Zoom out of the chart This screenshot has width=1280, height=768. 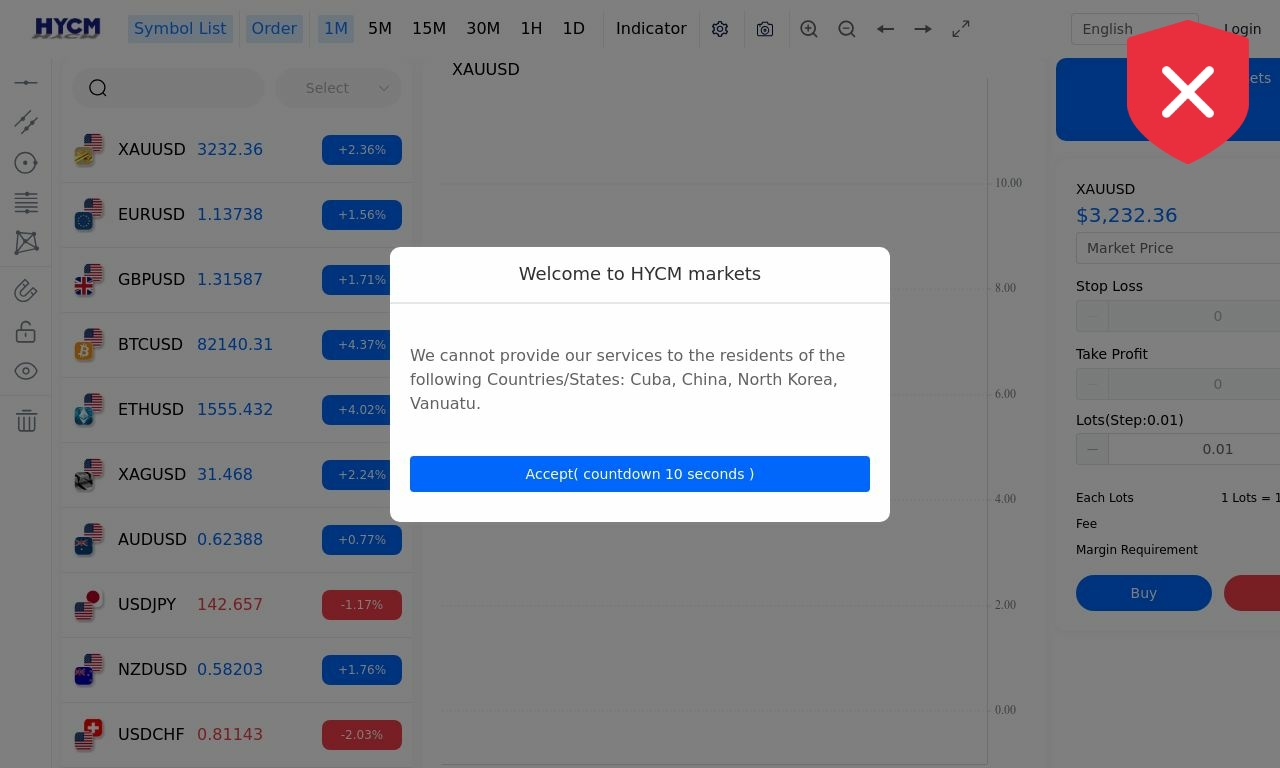847,29
